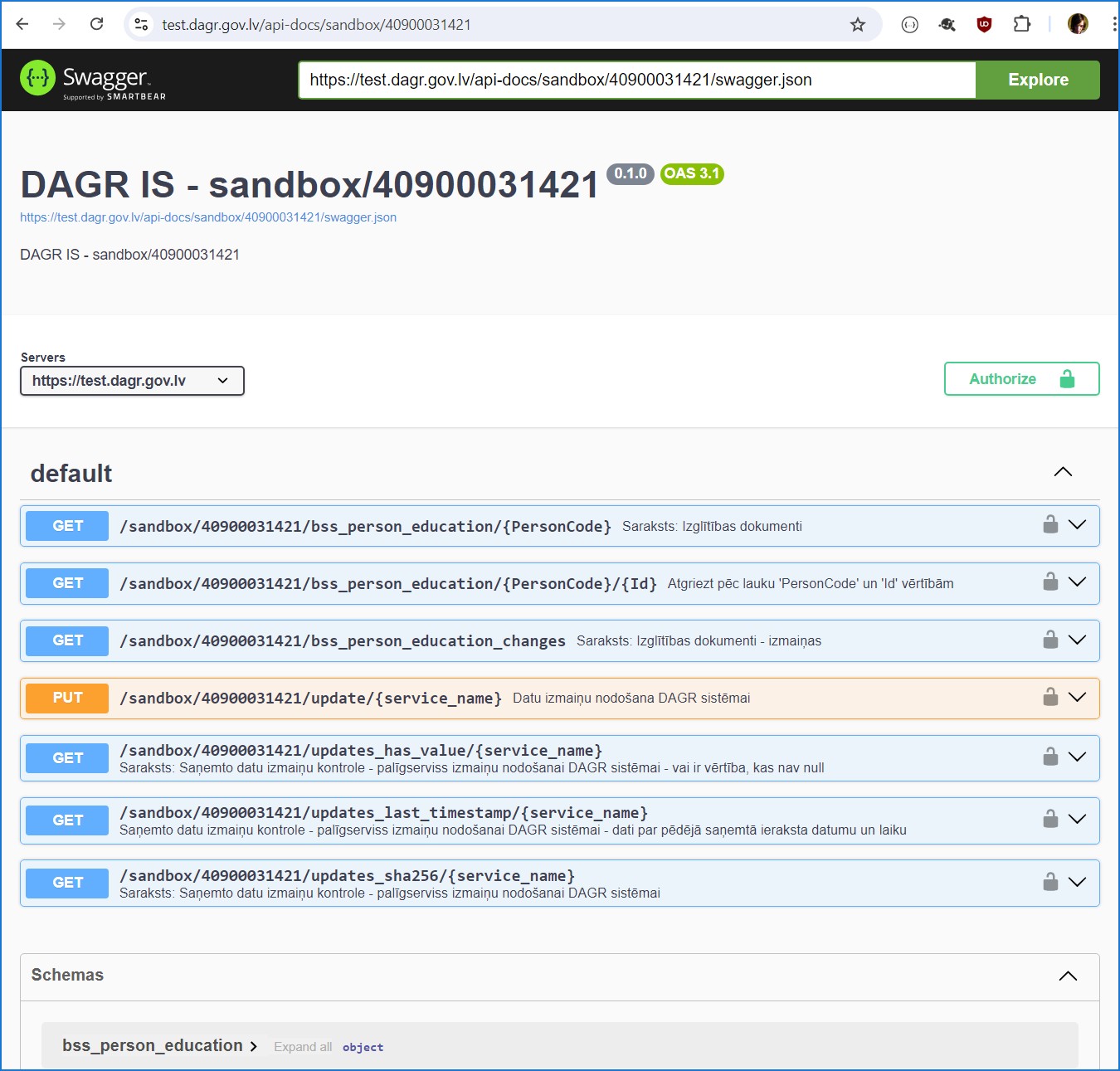Viewport: 1120px width, 1071px height.
Task: Click Expand all next to bss_person_education
Action: [x=303, y=1047]
